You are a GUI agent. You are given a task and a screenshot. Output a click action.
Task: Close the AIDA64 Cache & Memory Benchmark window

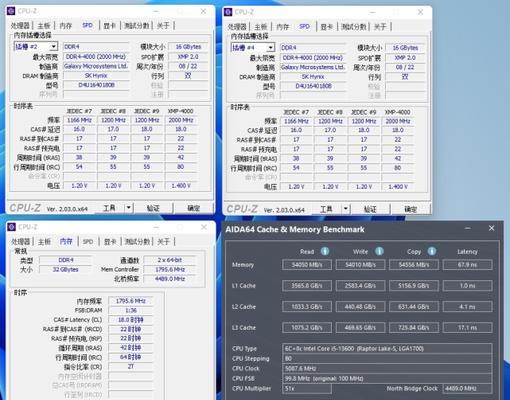click(x=491, y=228)
